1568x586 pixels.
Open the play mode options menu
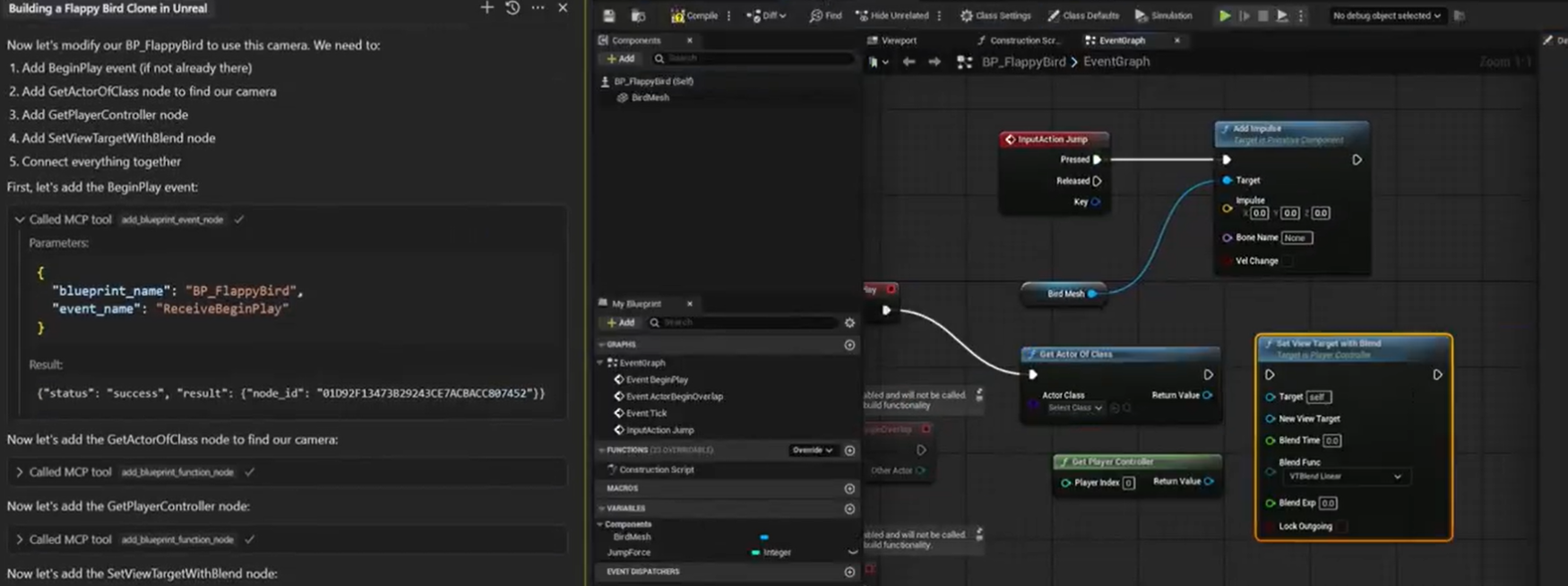[x=1301, y=15]
